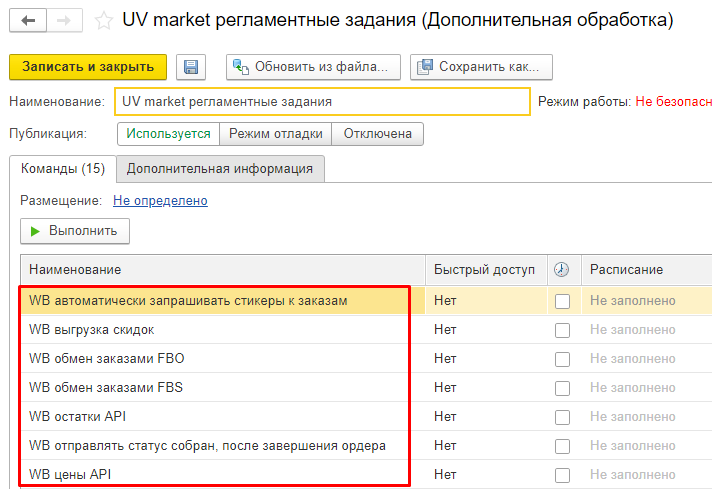The image size is (712, 489).
Task: Check schedule box for WB цены API
Action: tap(562, 475)
